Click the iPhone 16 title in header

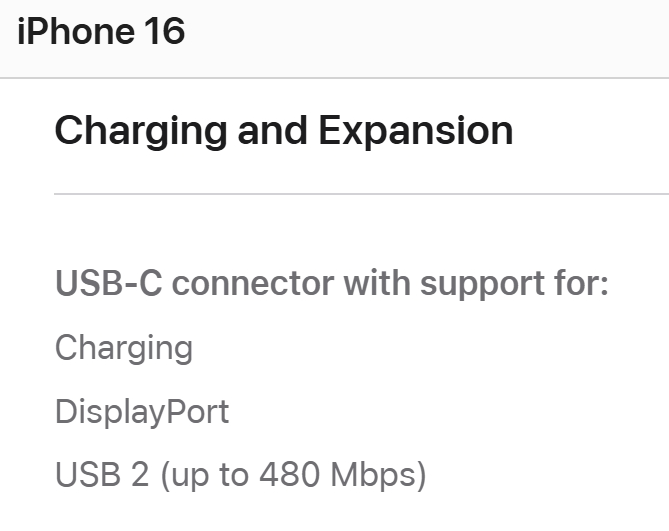coord(101,31)
